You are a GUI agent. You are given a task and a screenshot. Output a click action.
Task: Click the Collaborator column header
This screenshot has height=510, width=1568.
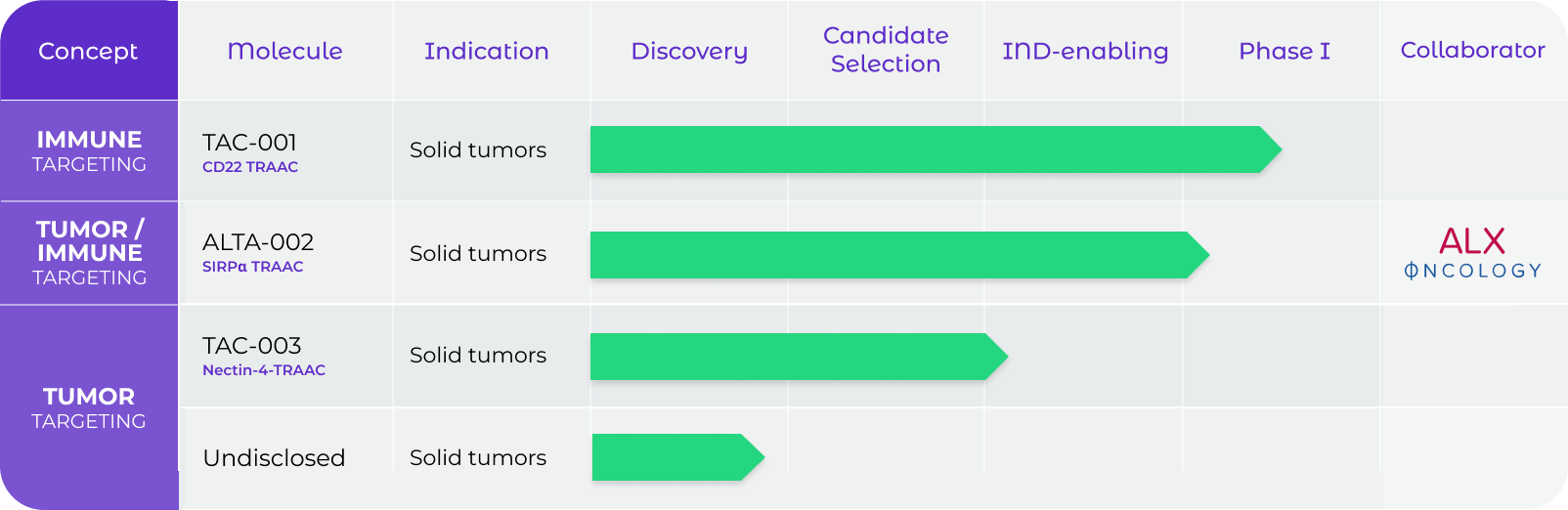(1472, 50)
